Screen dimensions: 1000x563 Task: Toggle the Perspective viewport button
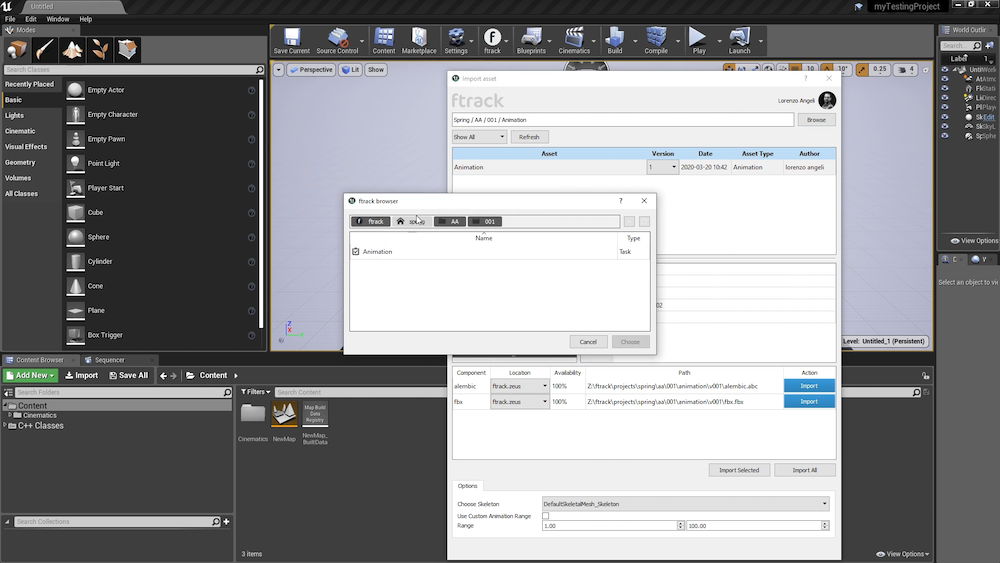(x=311, y=69)
